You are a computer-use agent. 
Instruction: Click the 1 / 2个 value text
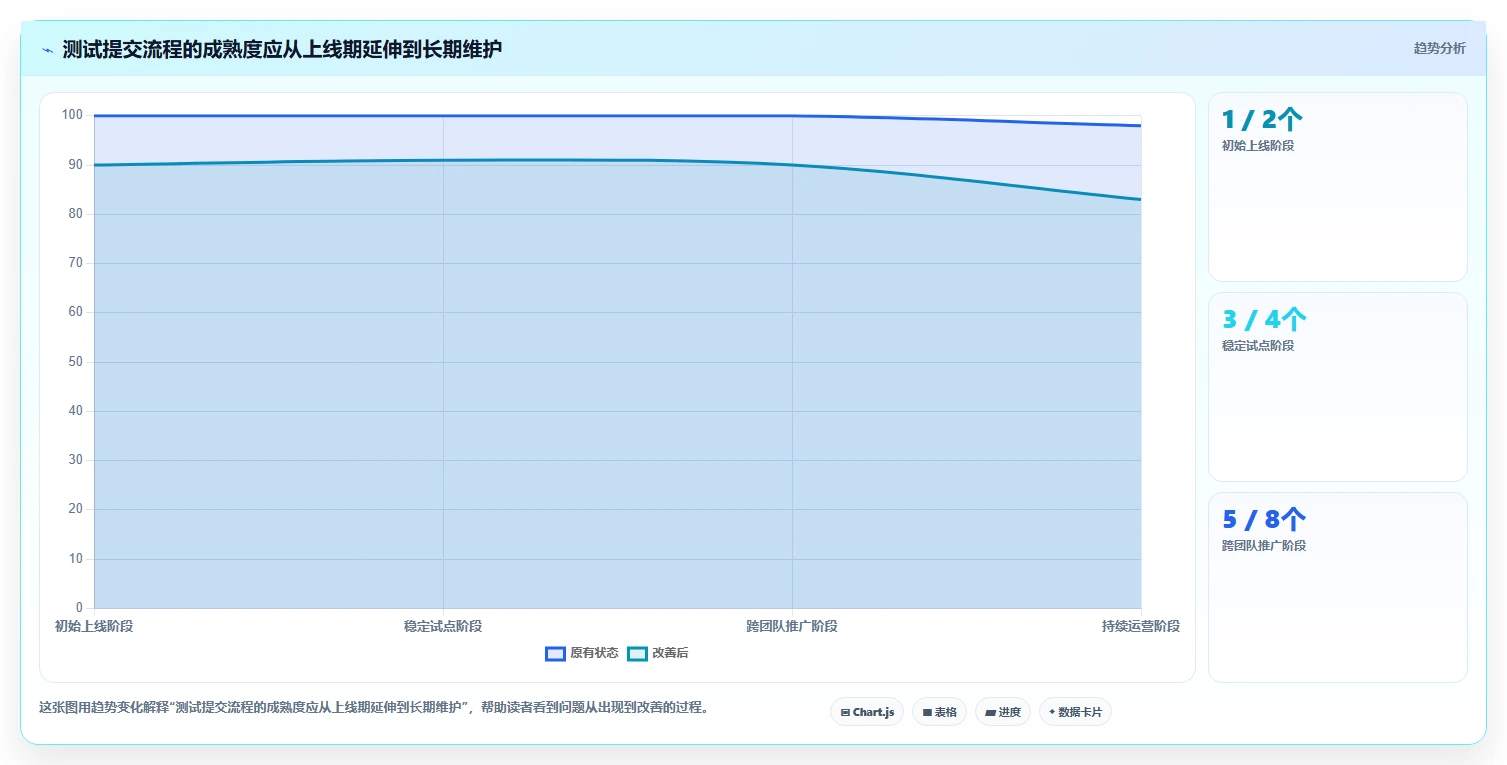tap(1262, 120)
